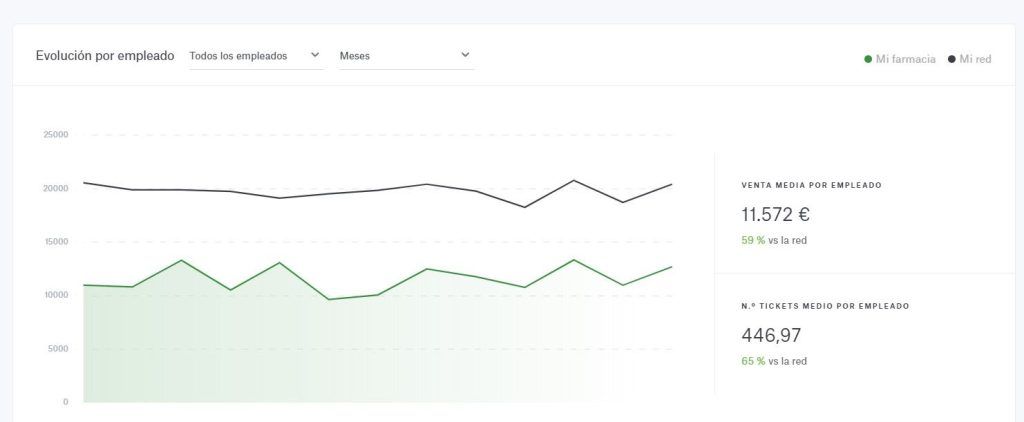Viewport: 1024px width, 422px height.
Task: Toggle the Mi red legend series
Action: 970,59
